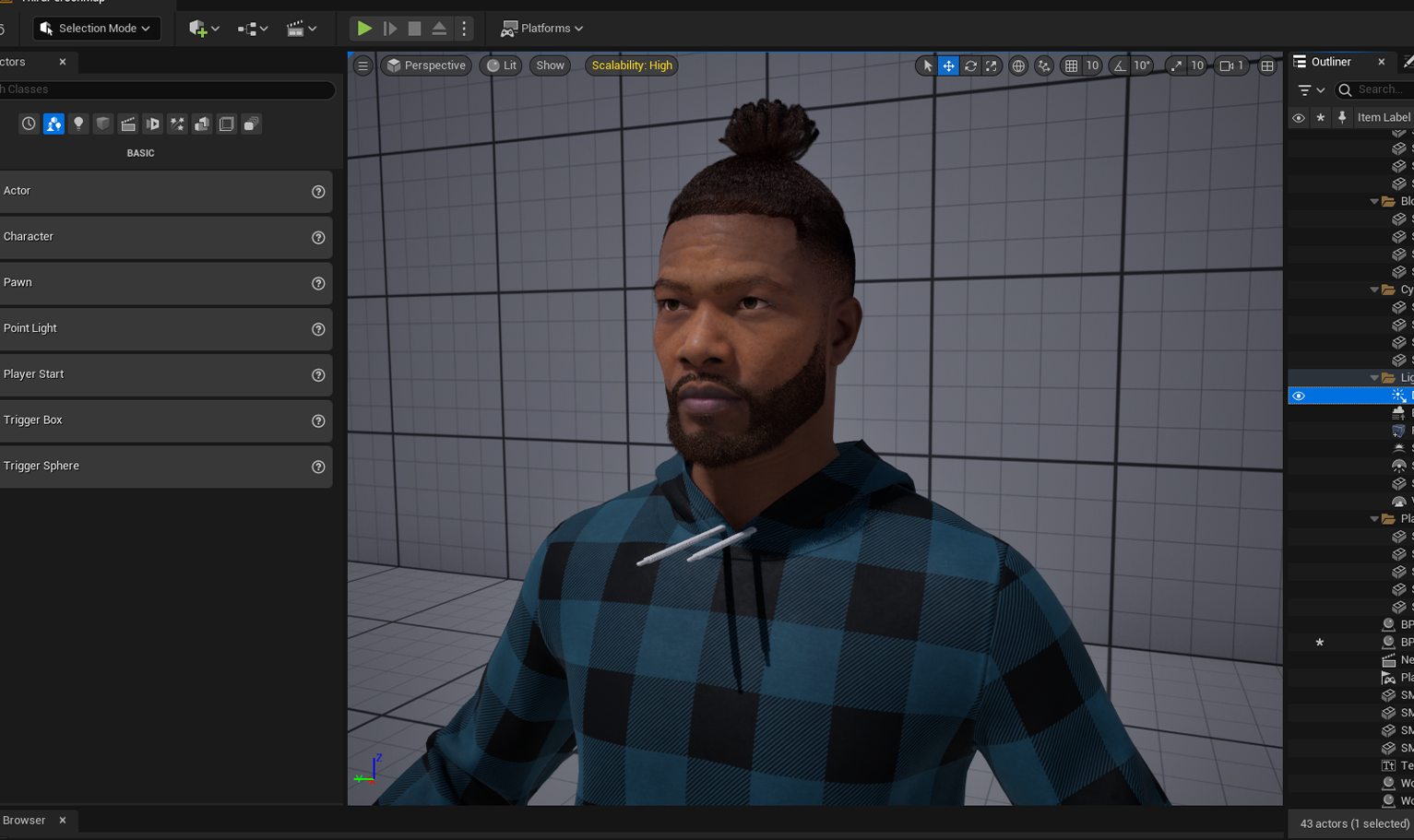Click the visibility eye column header in Outliner
Screen dimensions: 1414x840
[1299, 118]
